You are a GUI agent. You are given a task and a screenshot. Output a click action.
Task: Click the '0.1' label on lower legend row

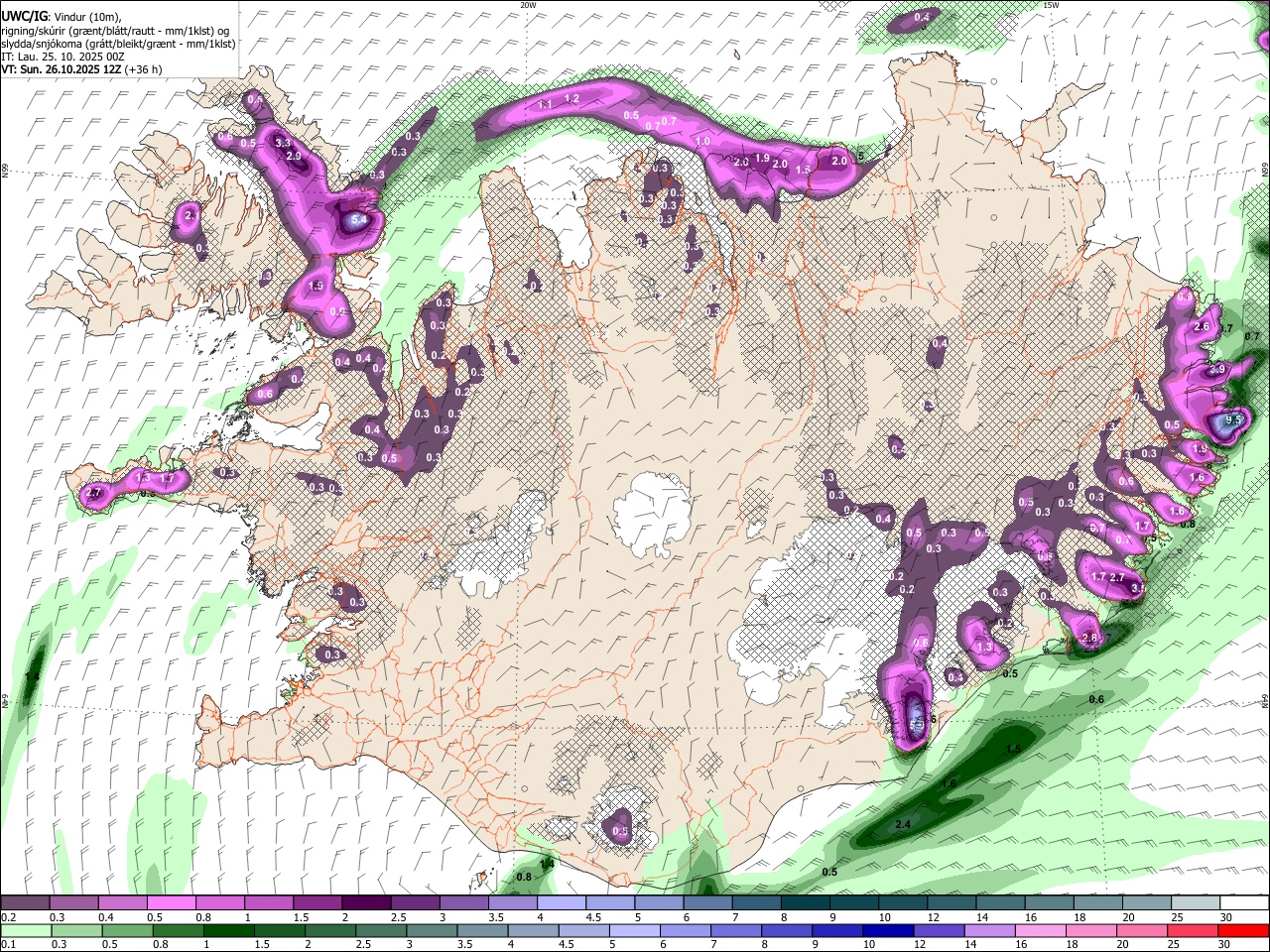click(x=9, y=944)
